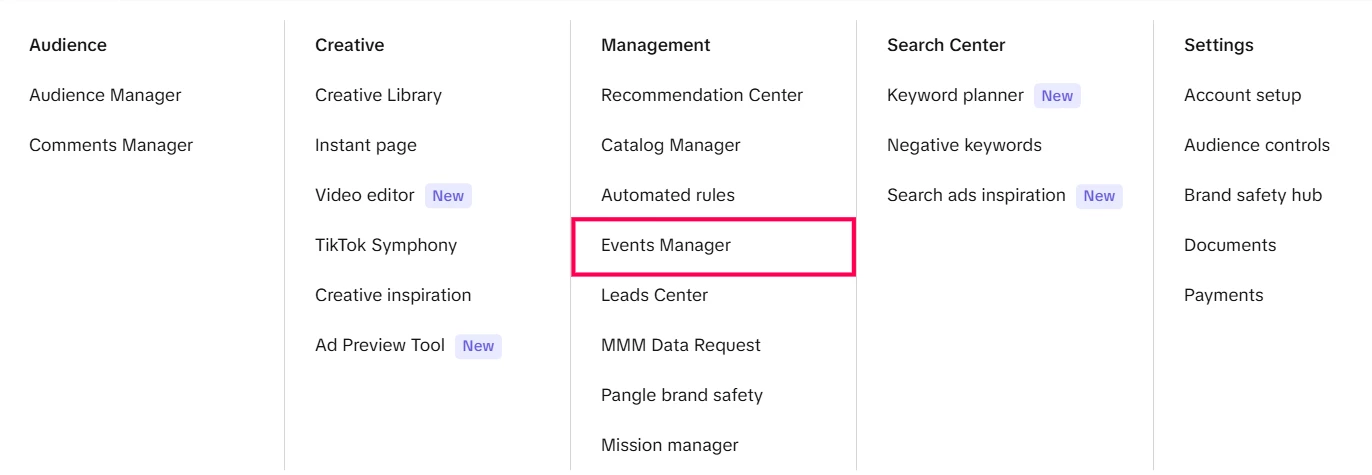Click the highlighted Events Manager item

(x=665, y=245)
